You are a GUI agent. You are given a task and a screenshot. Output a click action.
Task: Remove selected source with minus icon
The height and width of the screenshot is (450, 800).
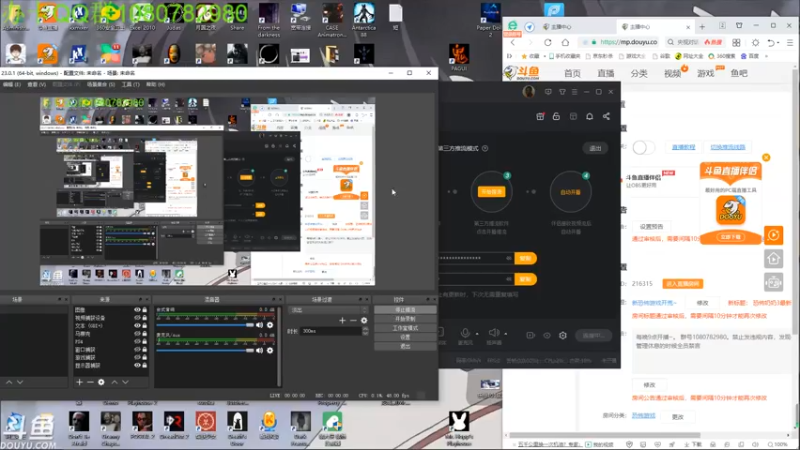click(x=90, y=382)
